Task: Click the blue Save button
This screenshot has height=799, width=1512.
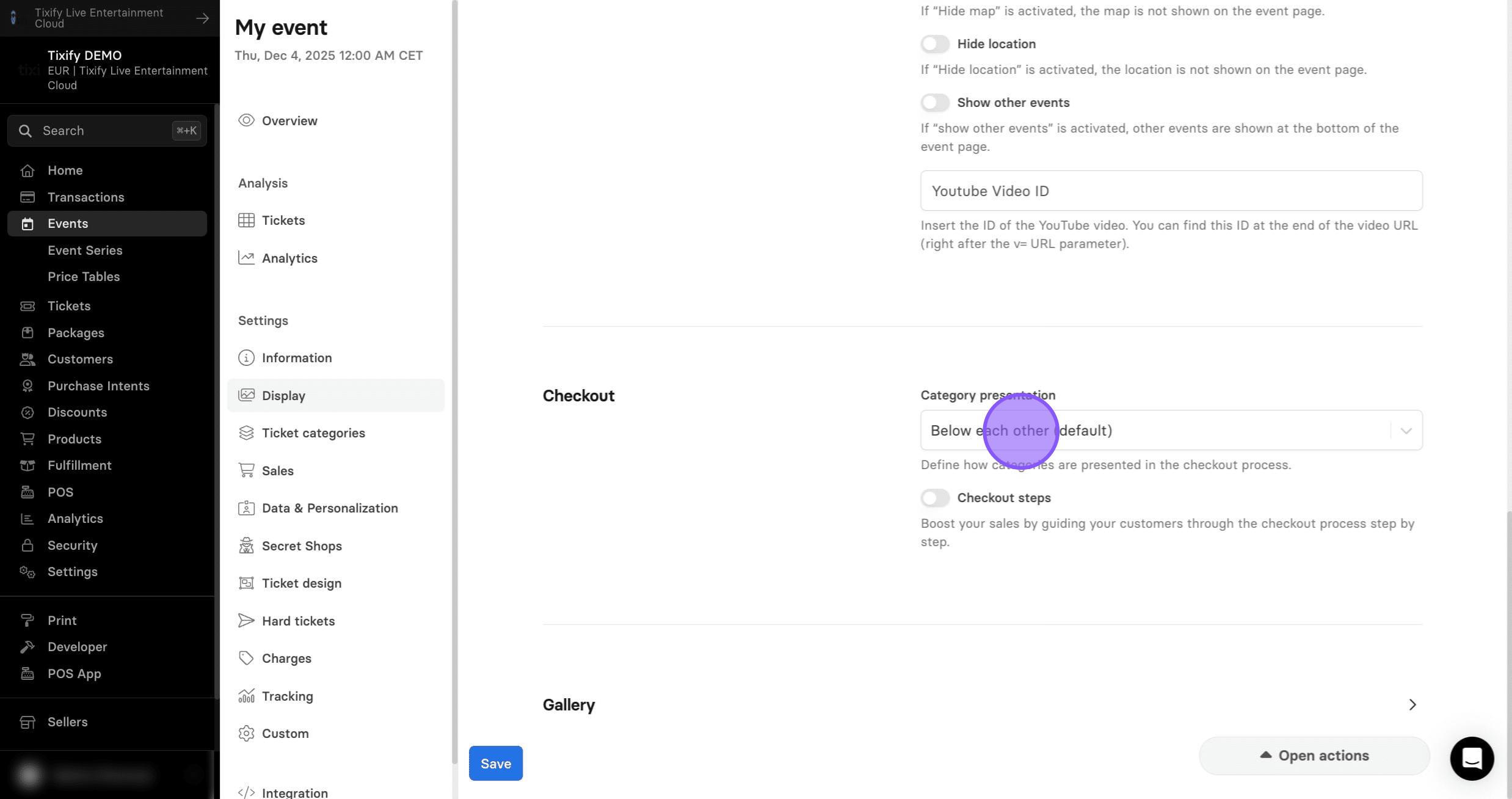Action: (495, 764)
